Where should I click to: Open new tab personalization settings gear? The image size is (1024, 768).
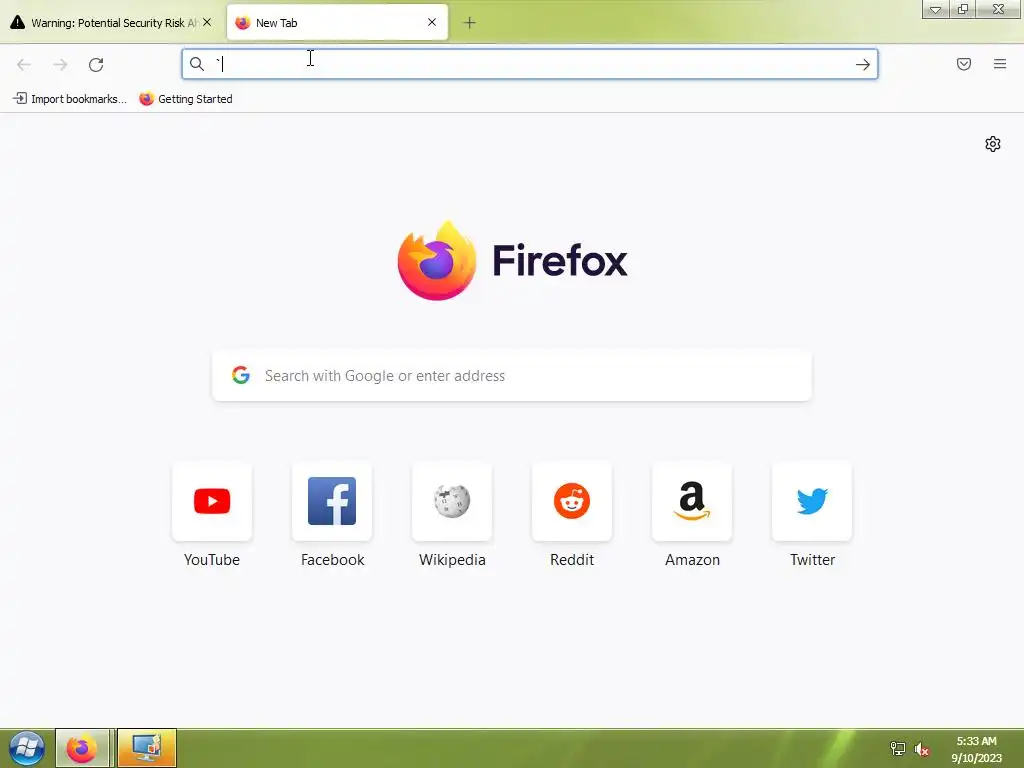pos(993,144)
